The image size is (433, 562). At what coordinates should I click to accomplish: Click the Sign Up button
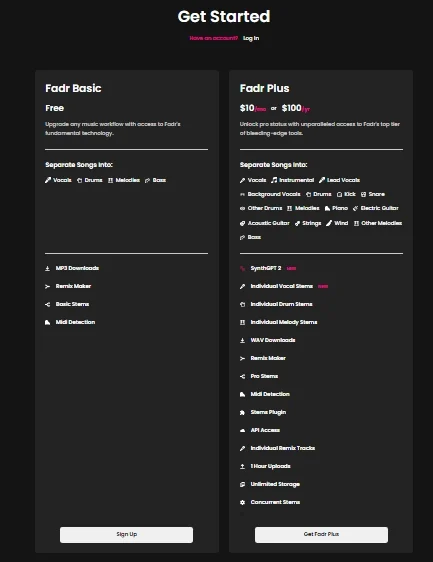click(x=127, y=534)
